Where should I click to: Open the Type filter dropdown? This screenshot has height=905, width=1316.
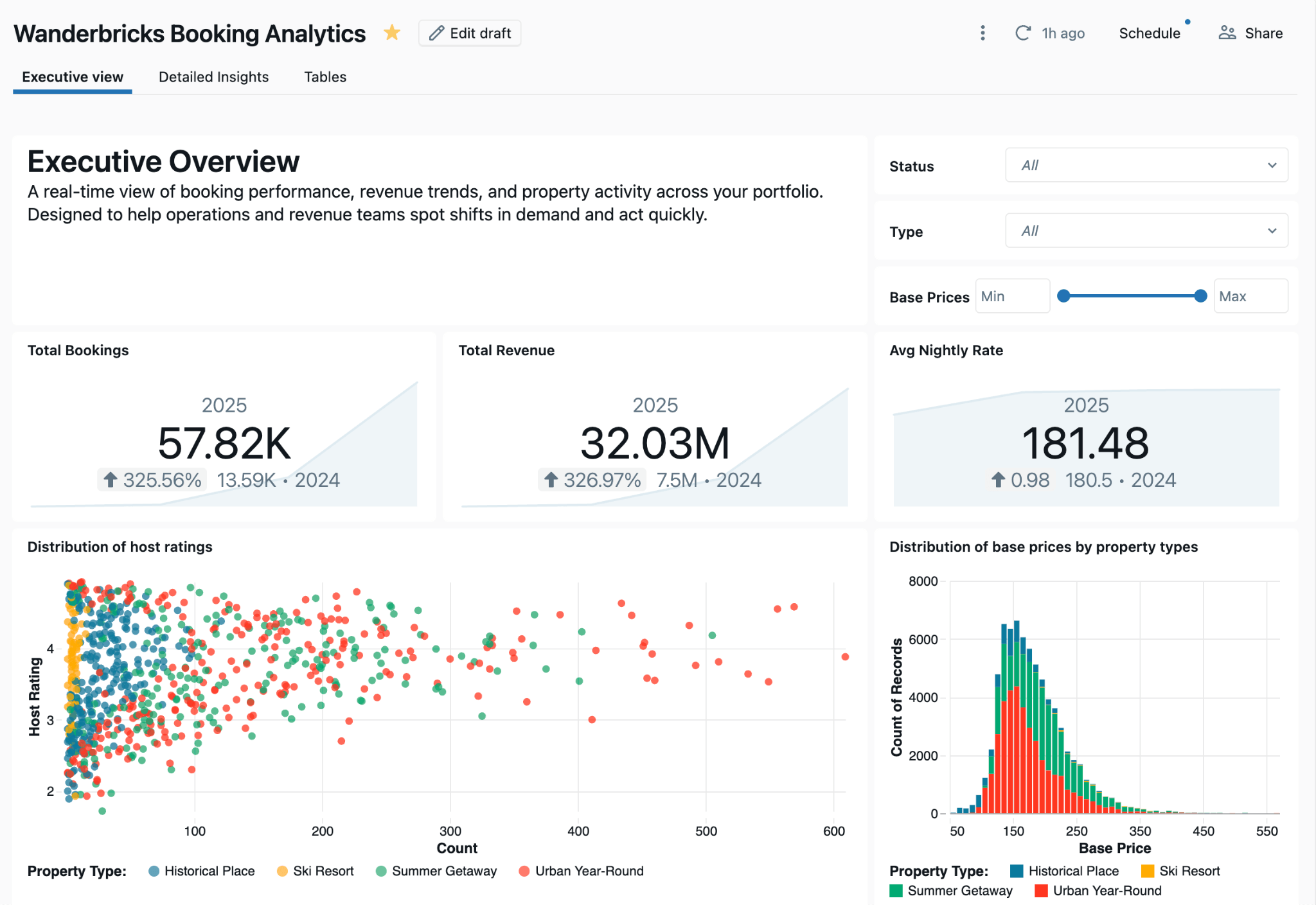(1146, 231)
